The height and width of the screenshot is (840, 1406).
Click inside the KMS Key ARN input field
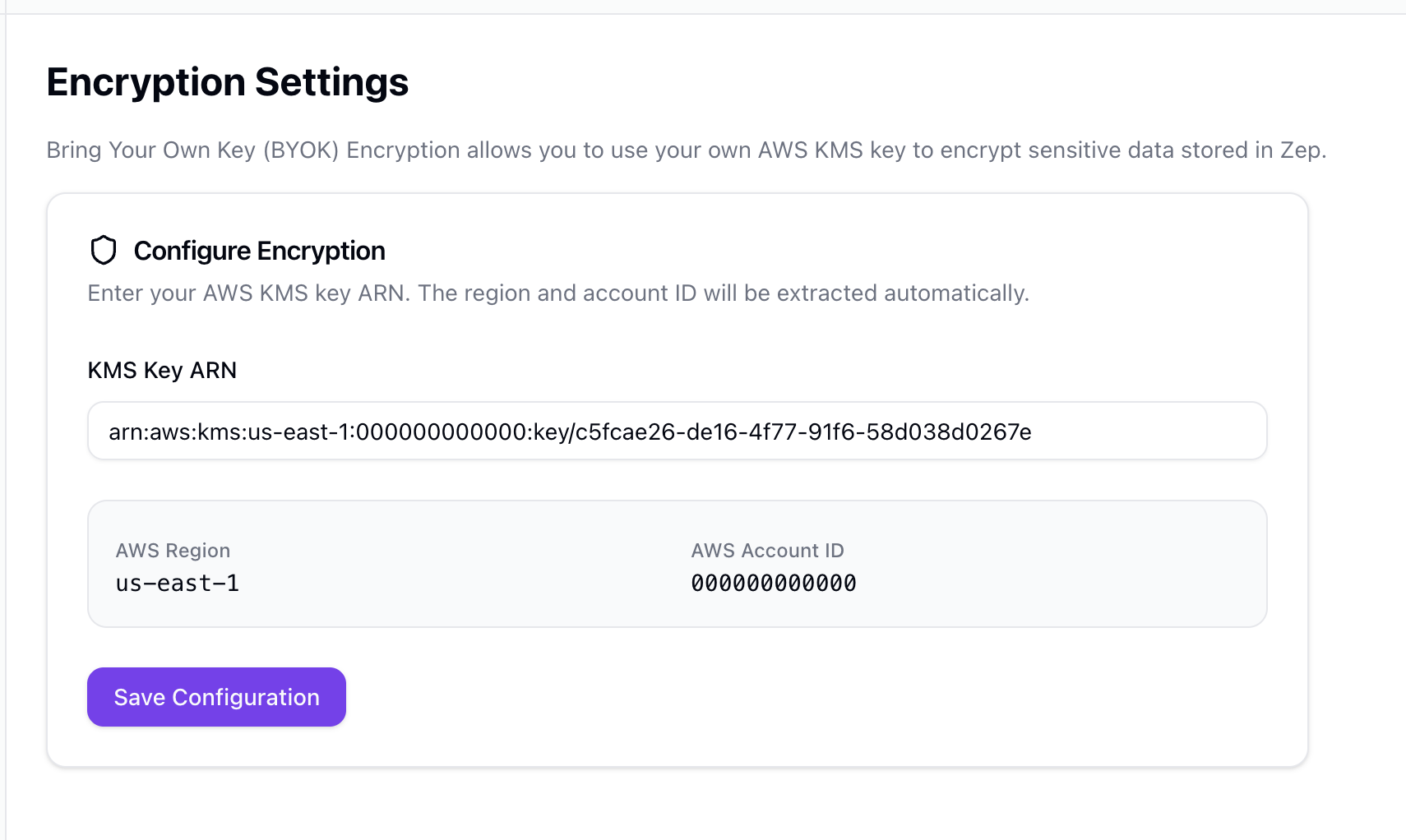(x=677, y=430)
